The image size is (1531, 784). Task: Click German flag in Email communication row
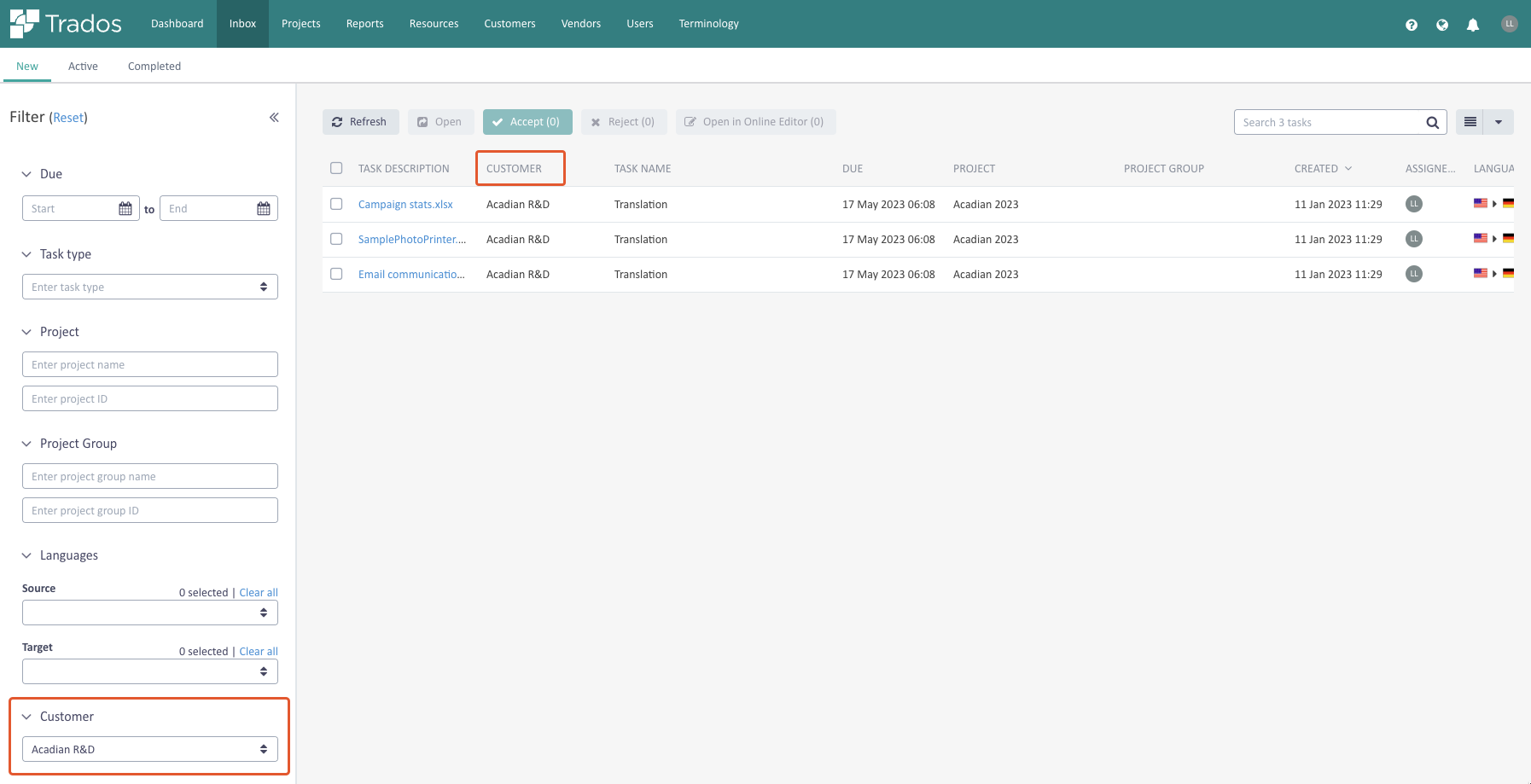point(1508,273)
